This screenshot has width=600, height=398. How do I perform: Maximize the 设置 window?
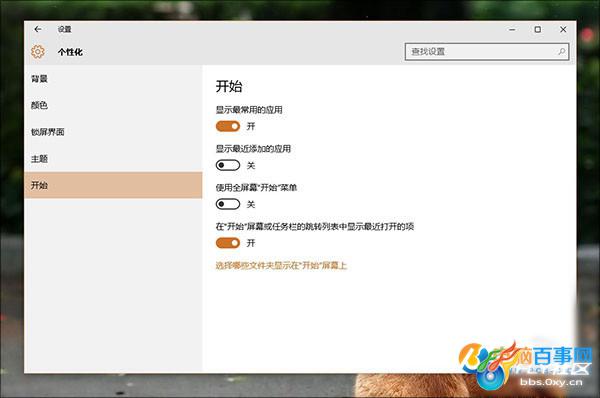pos(538,29)
